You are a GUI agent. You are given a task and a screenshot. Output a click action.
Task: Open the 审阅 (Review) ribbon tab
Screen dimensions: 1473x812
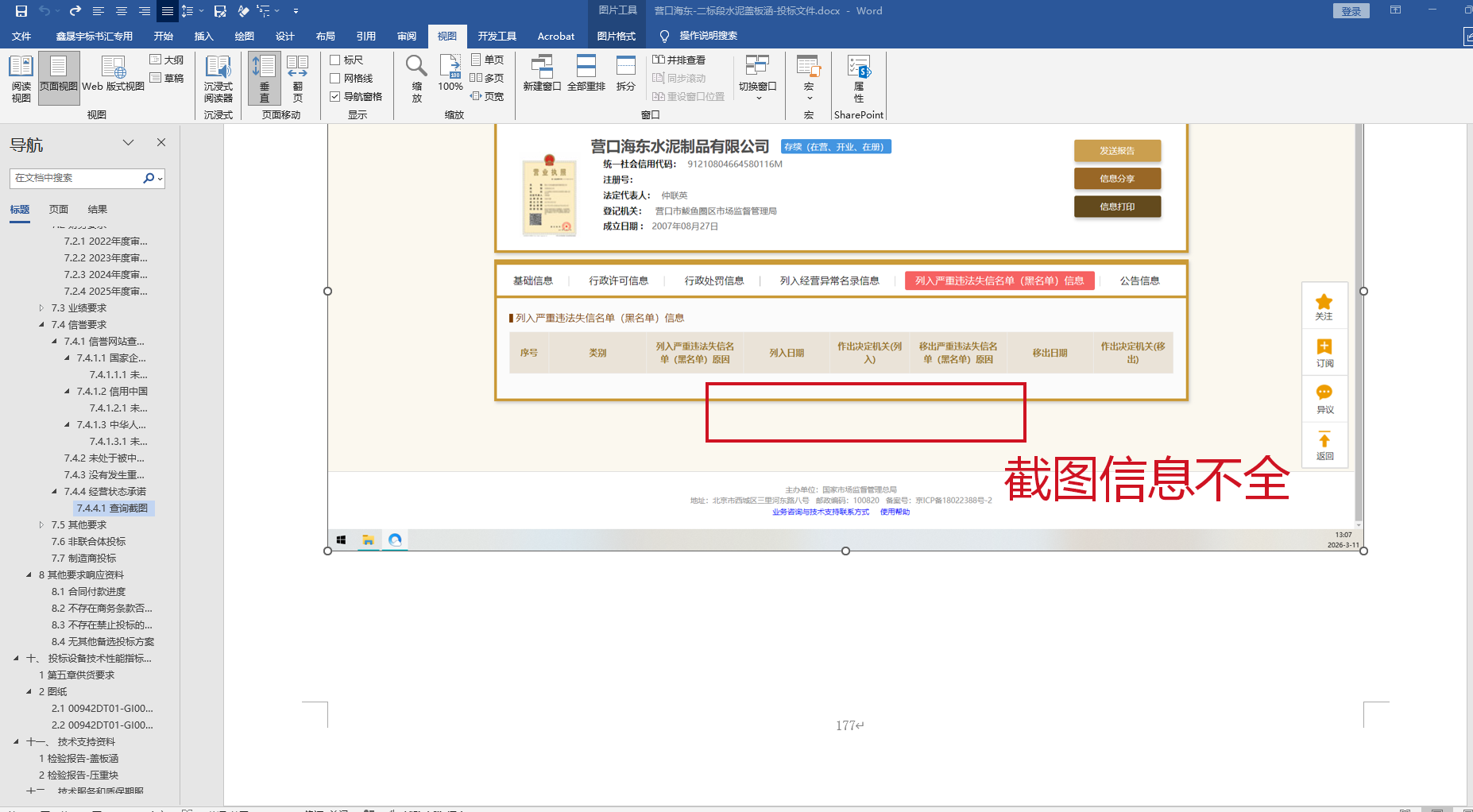[x=407, y=36]
